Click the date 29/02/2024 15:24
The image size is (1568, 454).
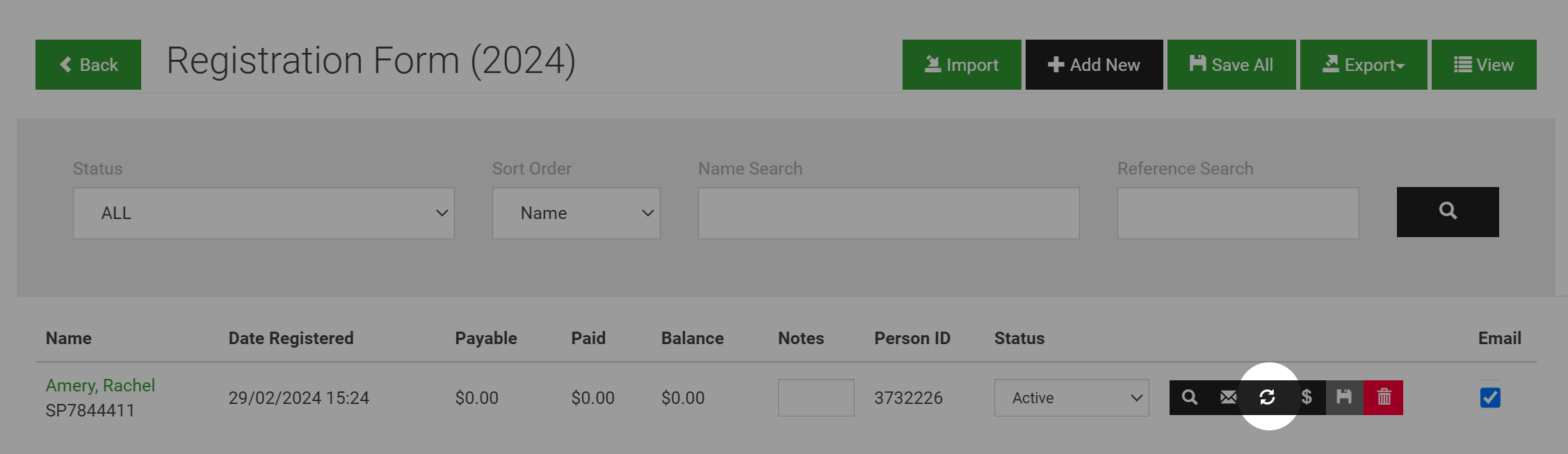tap(299, 398)
